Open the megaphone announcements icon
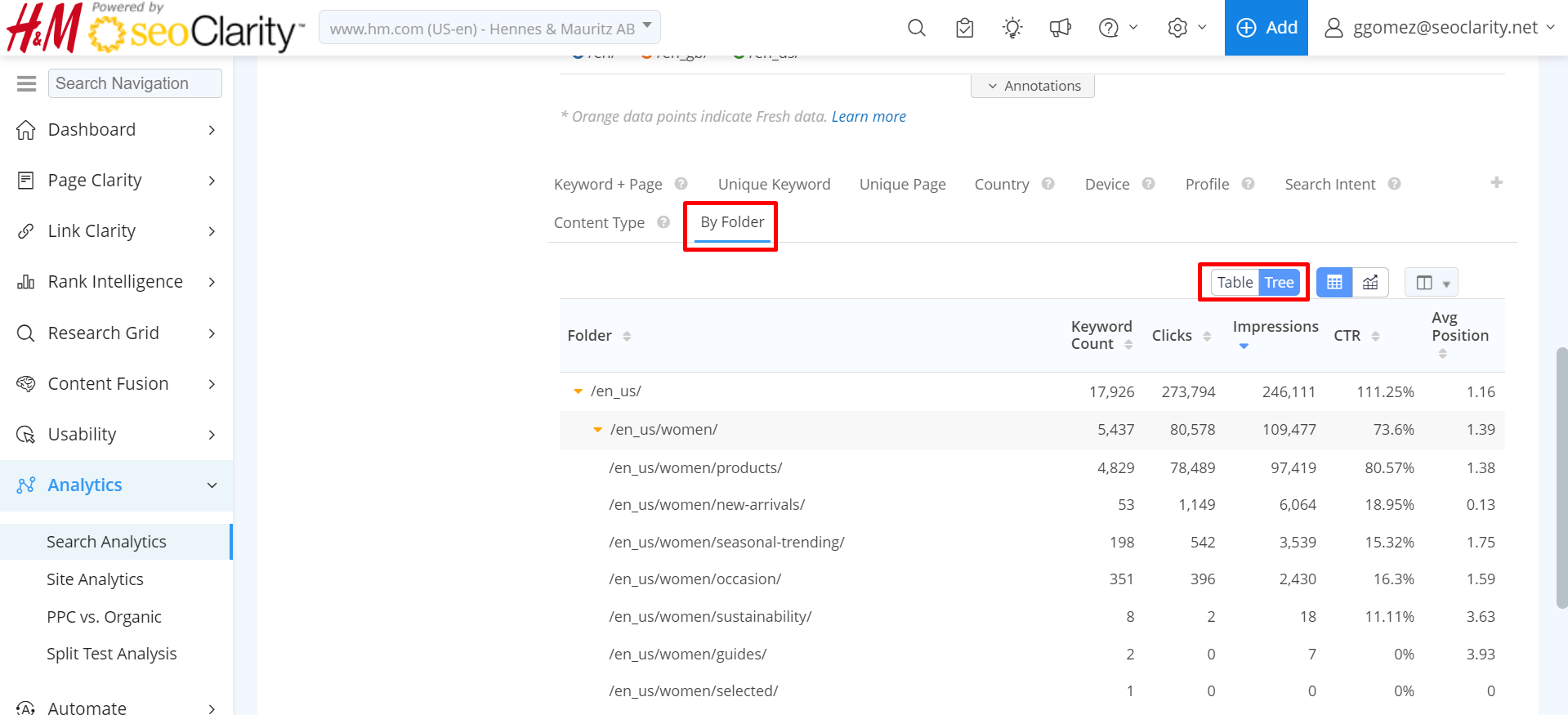Screen dimensions: 1568x715 [x=1060, y=28]
